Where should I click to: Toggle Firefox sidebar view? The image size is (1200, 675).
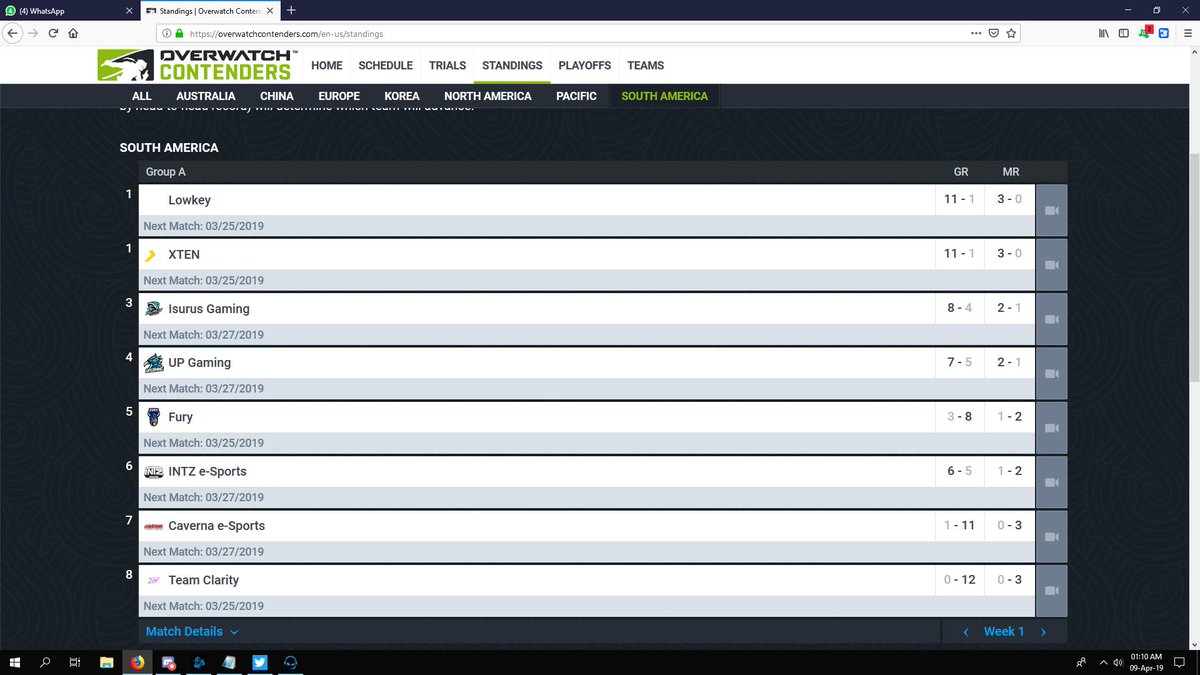(x=1124, y=33)
